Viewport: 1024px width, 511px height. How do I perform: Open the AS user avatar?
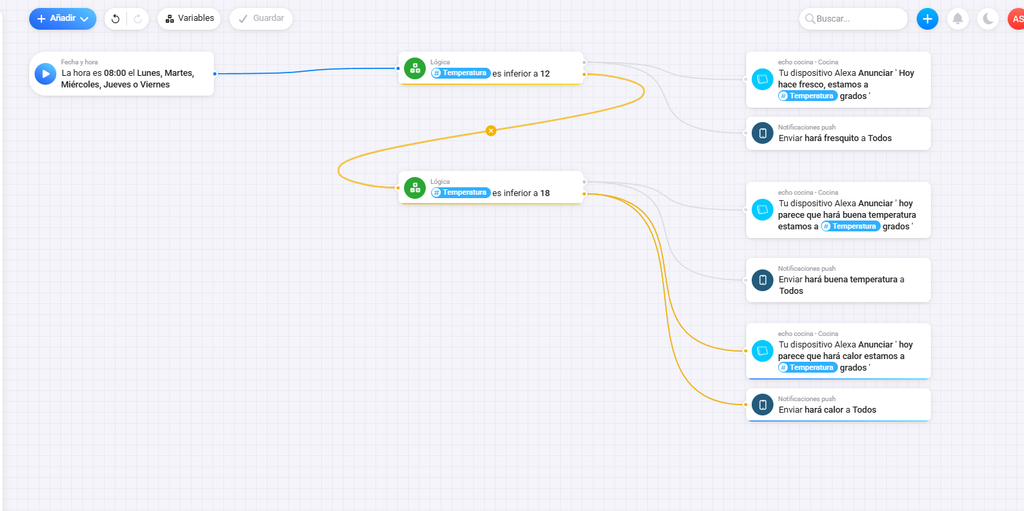coord(1016,19)
